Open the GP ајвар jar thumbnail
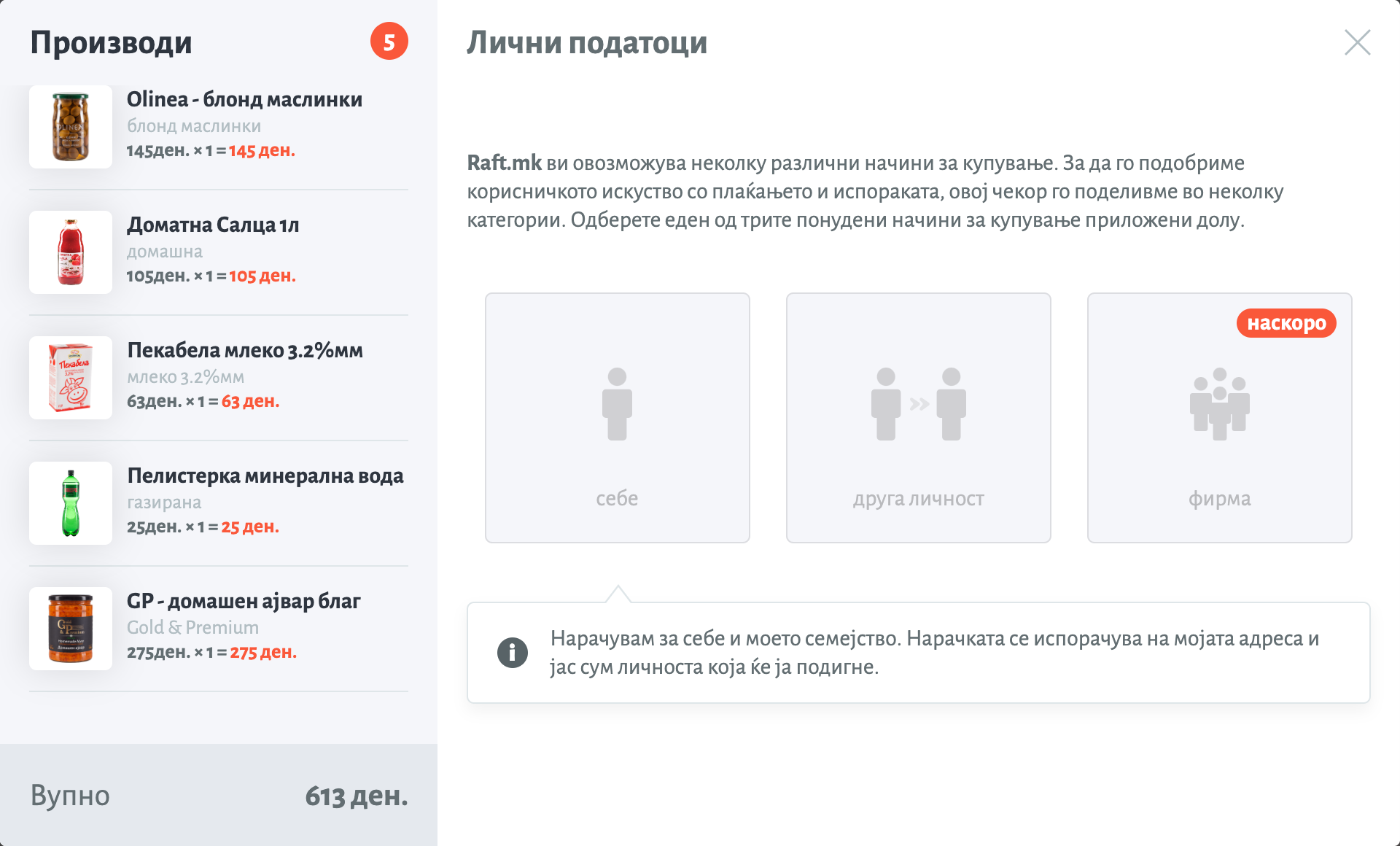The width and height of the screenshot is (1400, 846). point(71,629)
